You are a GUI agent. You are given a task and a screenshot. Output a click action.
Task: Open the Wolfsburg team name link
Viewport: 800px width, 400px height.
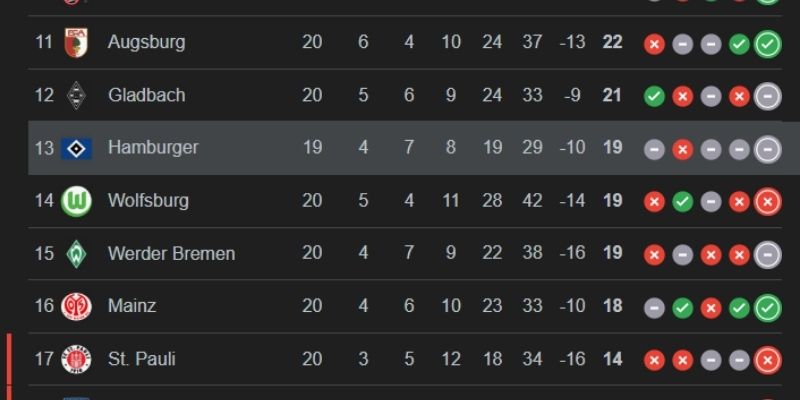pos(148,201)
